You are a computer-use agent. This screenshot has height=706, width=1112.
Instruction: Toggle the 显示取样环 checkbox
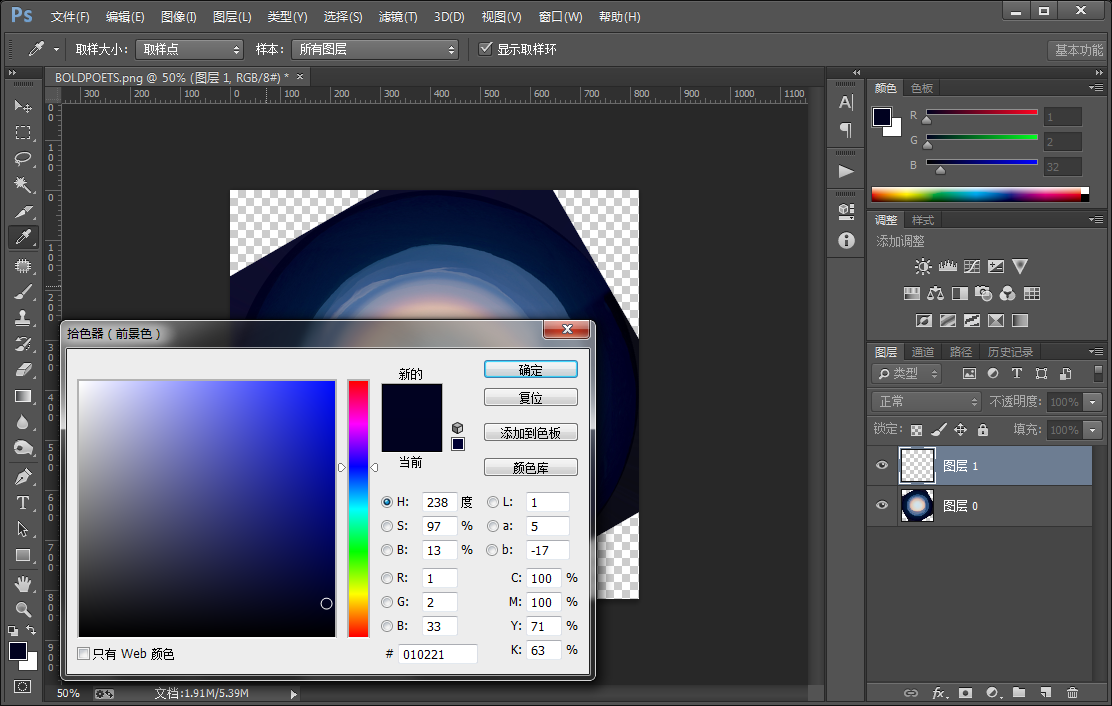(x=486, y=49)
